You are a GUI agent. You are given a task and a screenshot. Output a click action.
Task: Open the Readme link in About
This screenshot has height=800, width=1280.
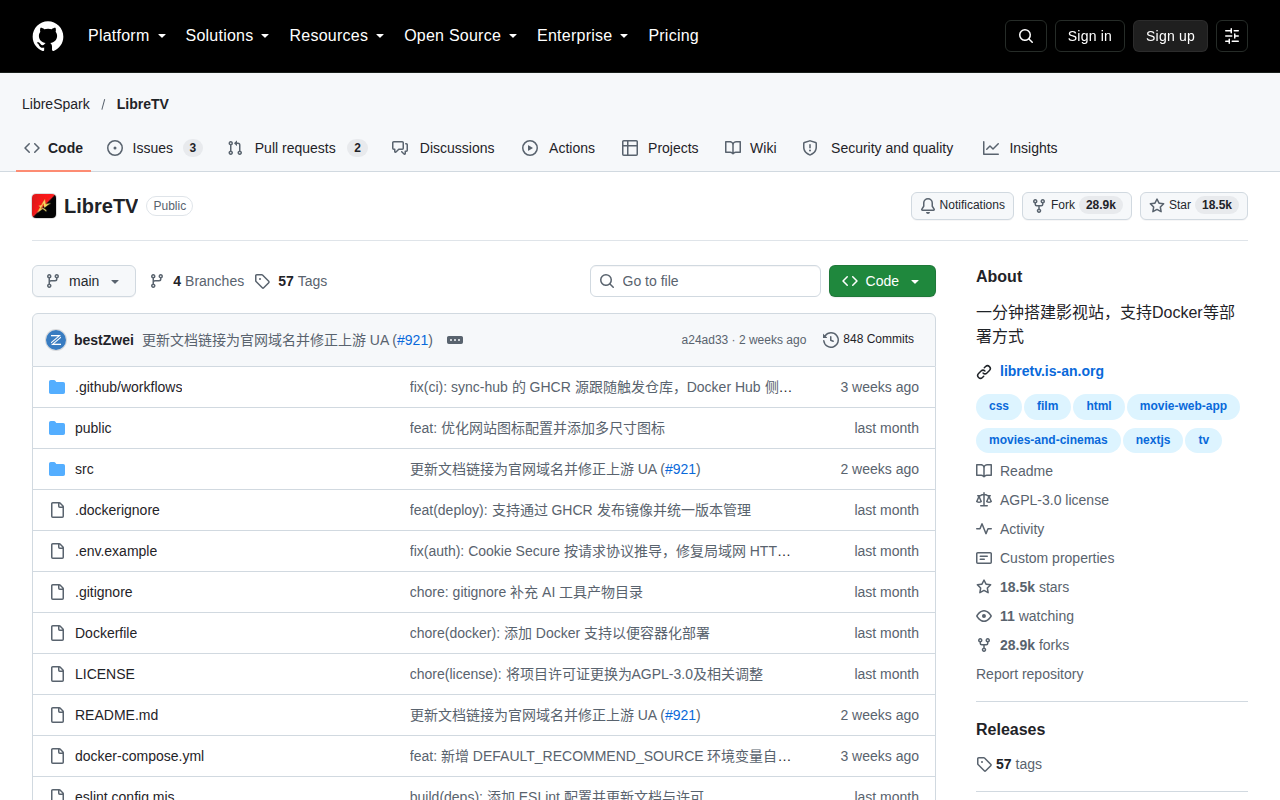[1015, 471]
